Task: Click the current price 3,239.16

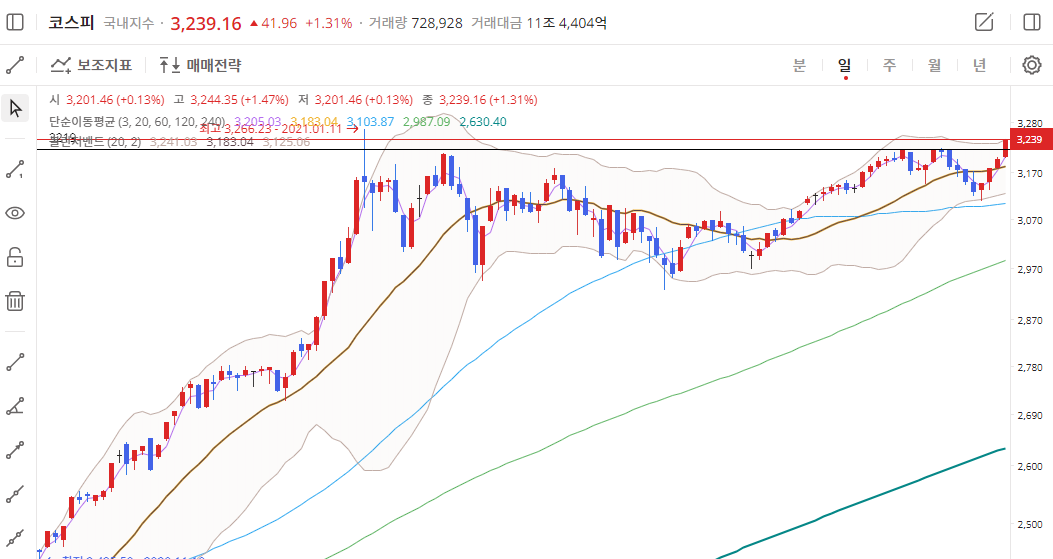Action: pyautogui.click(x=205, y=24)
